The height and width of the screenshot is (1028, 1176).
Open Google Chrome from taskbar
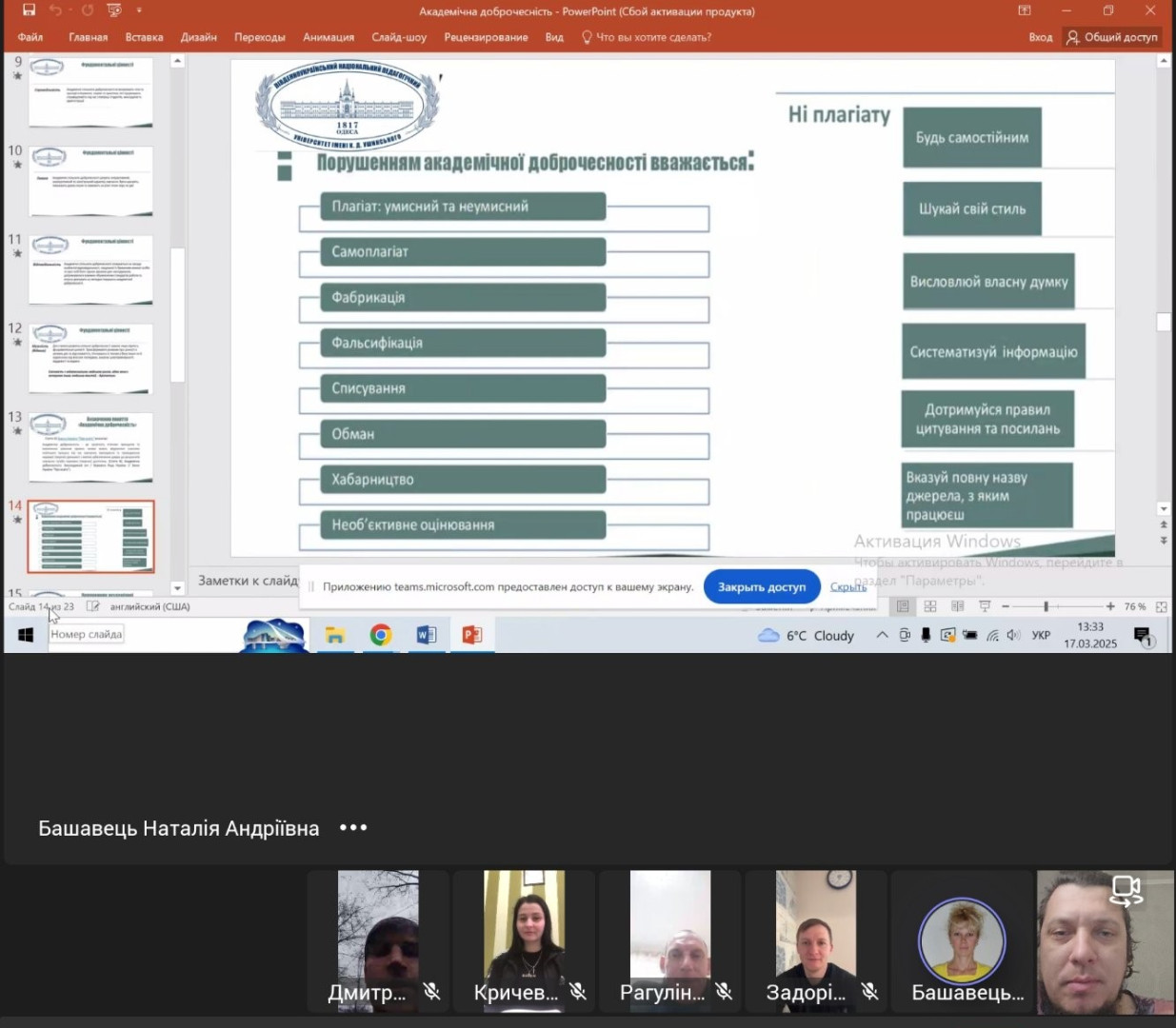click(381, 635)
